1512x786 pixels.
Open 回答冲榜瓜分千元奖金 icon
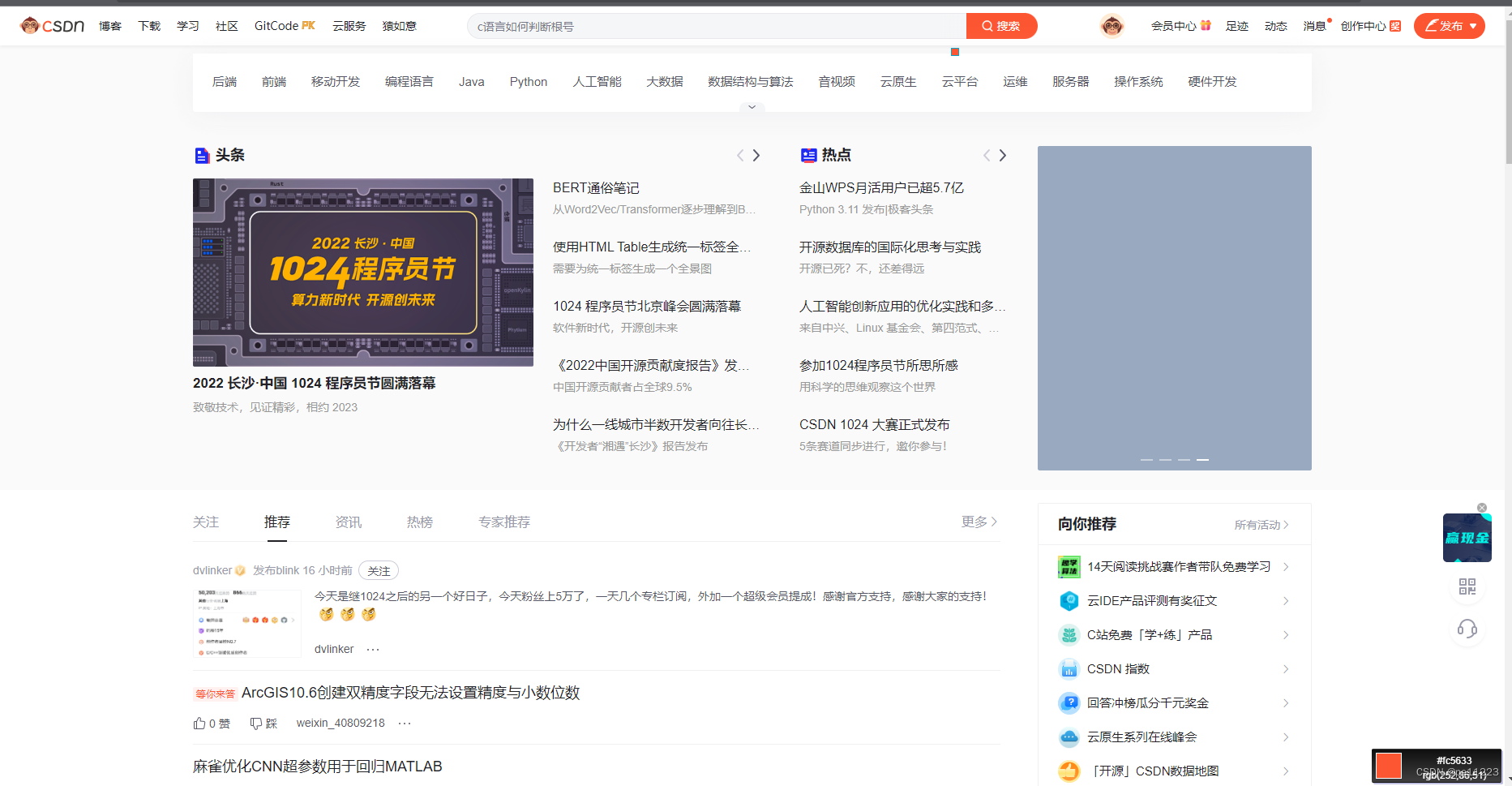tap(1069, 703)
